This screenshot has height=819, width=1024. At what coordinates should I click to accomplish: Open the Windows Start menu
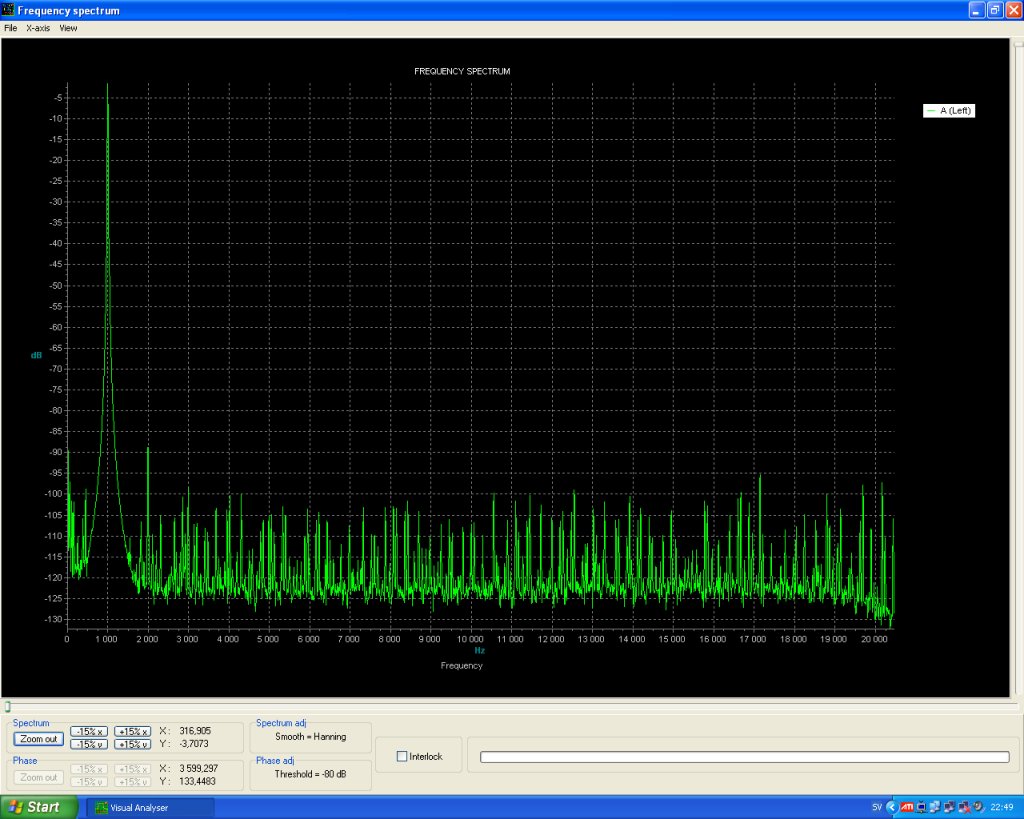click(39, 807)
